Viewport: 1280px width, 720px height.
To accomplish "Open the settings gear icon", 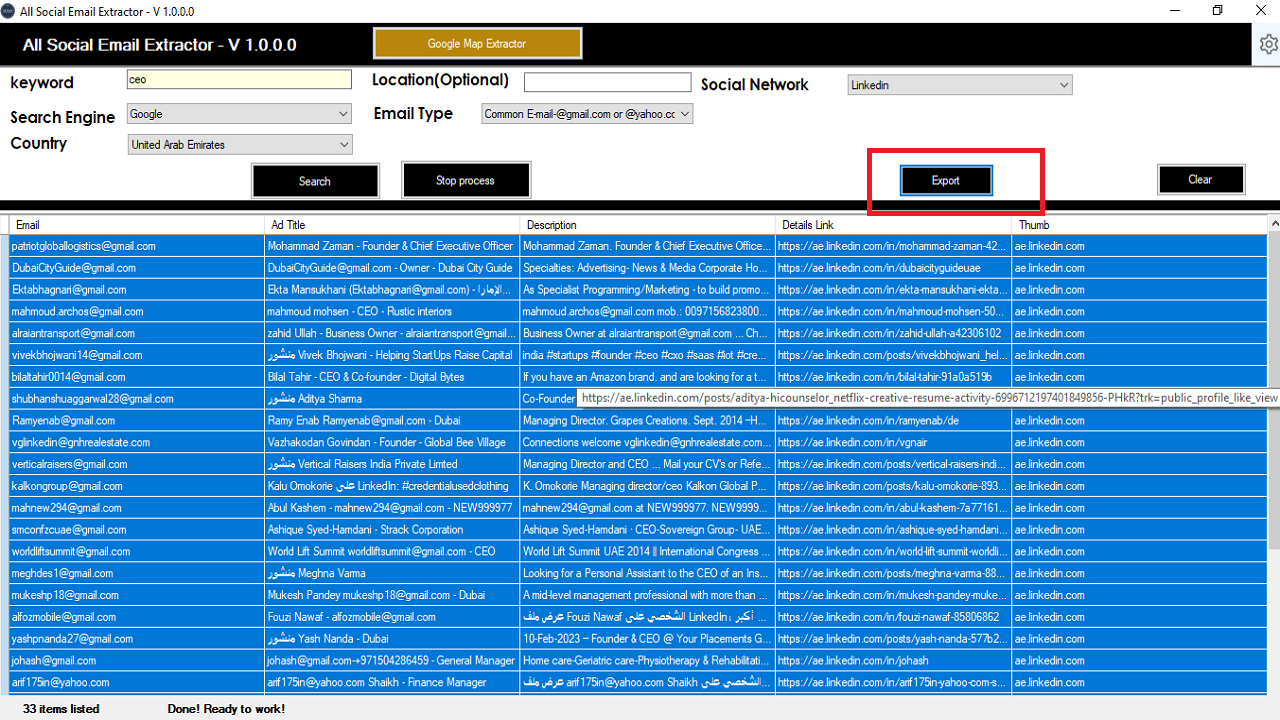I will pos(1268,44).
